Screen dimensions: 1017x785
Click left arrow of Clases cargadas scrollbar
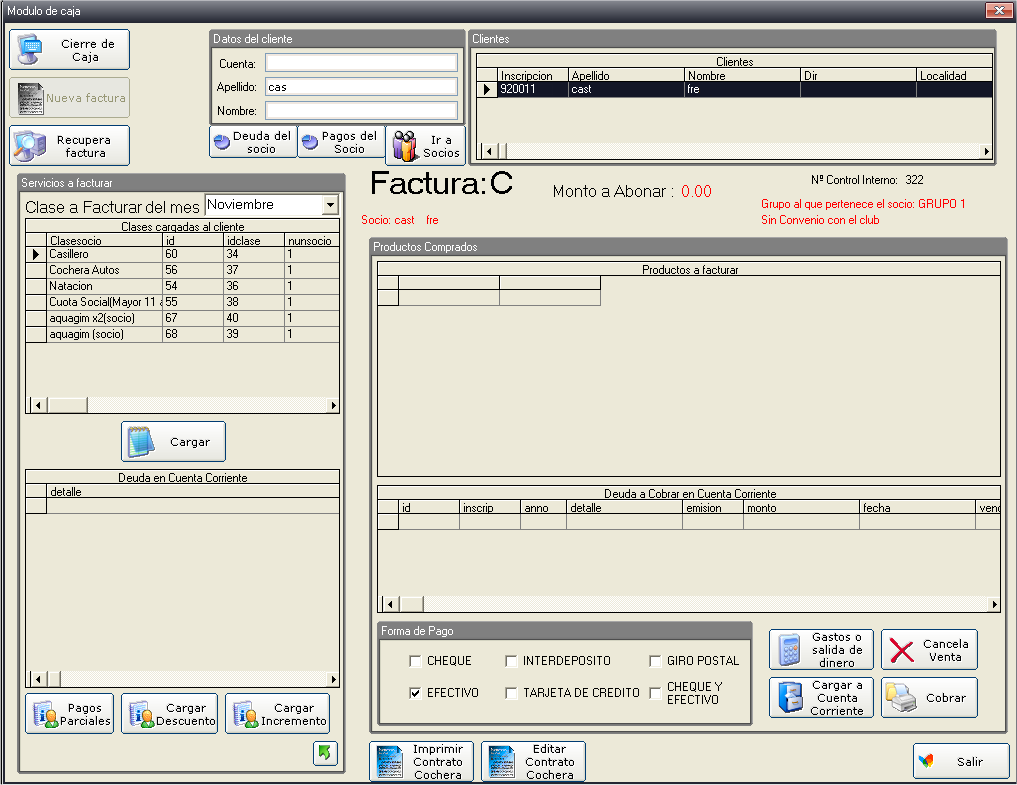38,405
